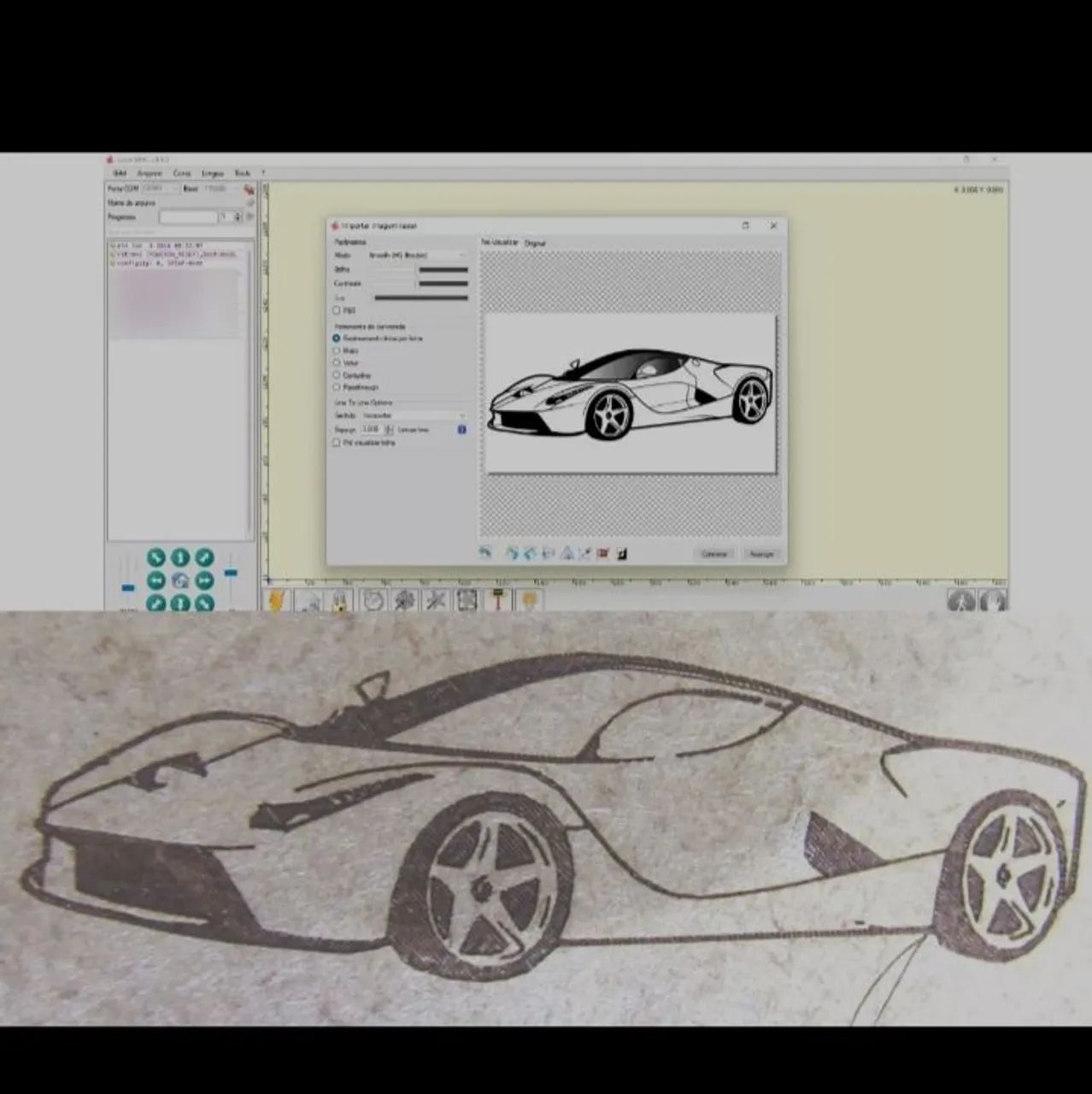Click the flip horizontal icon in import dialog
Image resolution: width=1092 pixels, height=1094 pixels.
coord(549,553)
